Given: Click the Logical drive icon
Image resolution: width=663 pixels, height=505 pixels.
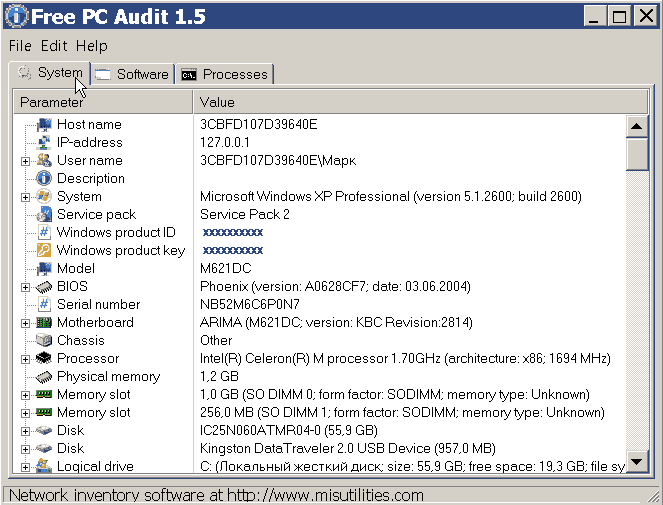Looking at the screenshot, I should coord(44,466).
